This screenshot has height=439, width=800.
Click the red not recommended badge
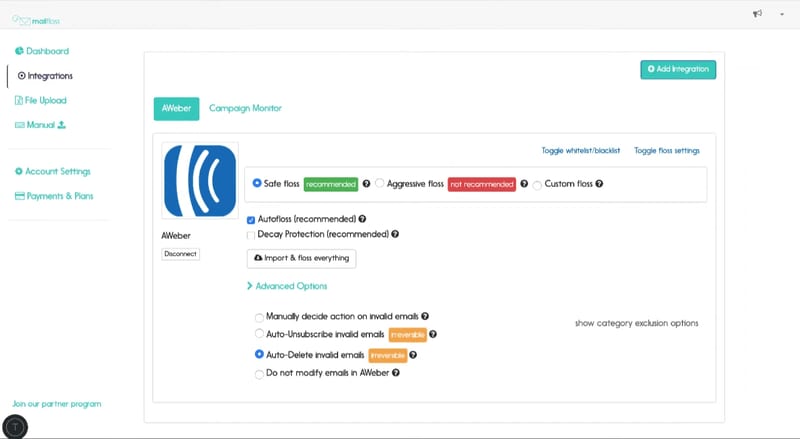click(x=482, y=184)
